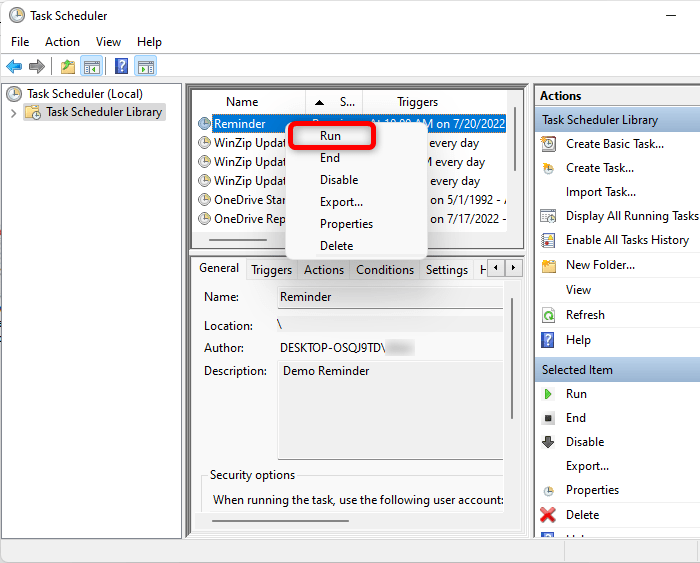This screenshot has height=563, width=700.
Task: Open the File menu
Action: 20,42
